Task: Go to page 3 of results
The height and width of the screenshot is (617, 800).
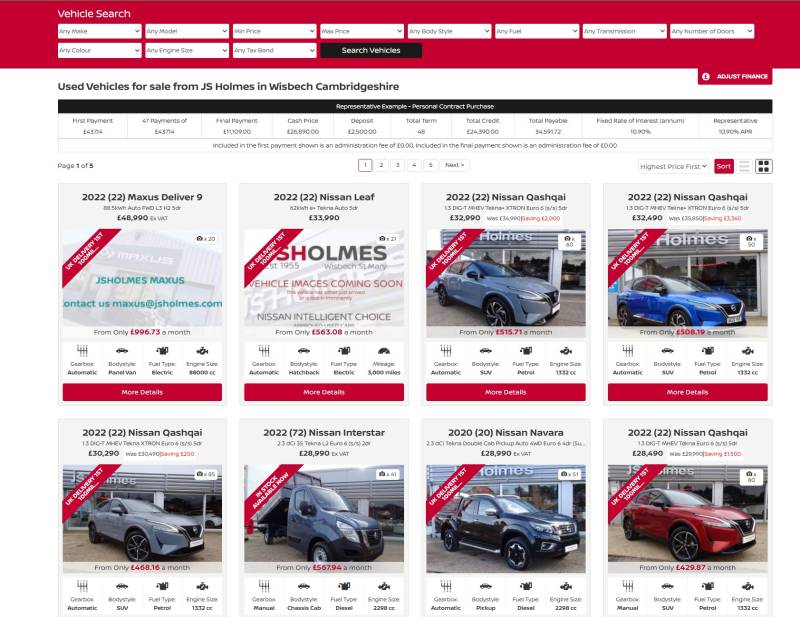Action: [x=397, y=165]
